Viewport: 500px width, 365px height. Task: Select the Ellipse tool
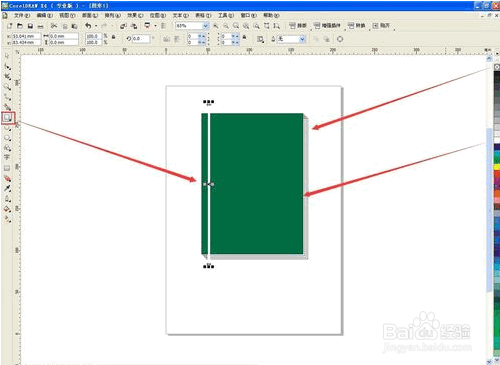[x=7, y=128]
